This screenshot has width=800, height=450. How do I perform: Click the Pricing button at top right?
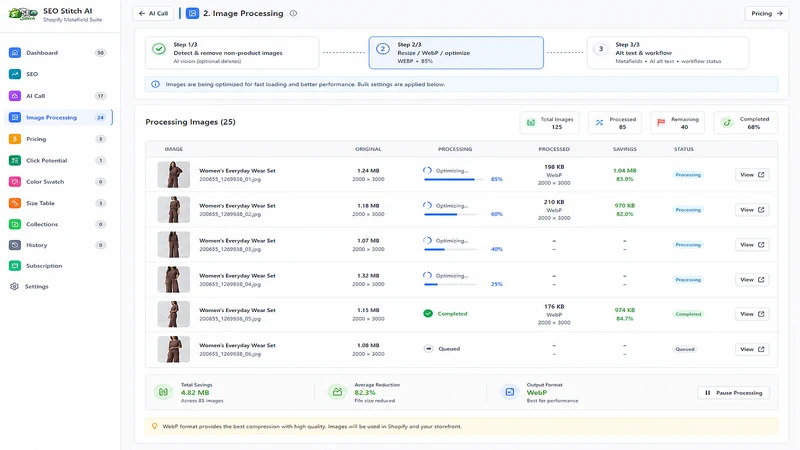(766, 13)
